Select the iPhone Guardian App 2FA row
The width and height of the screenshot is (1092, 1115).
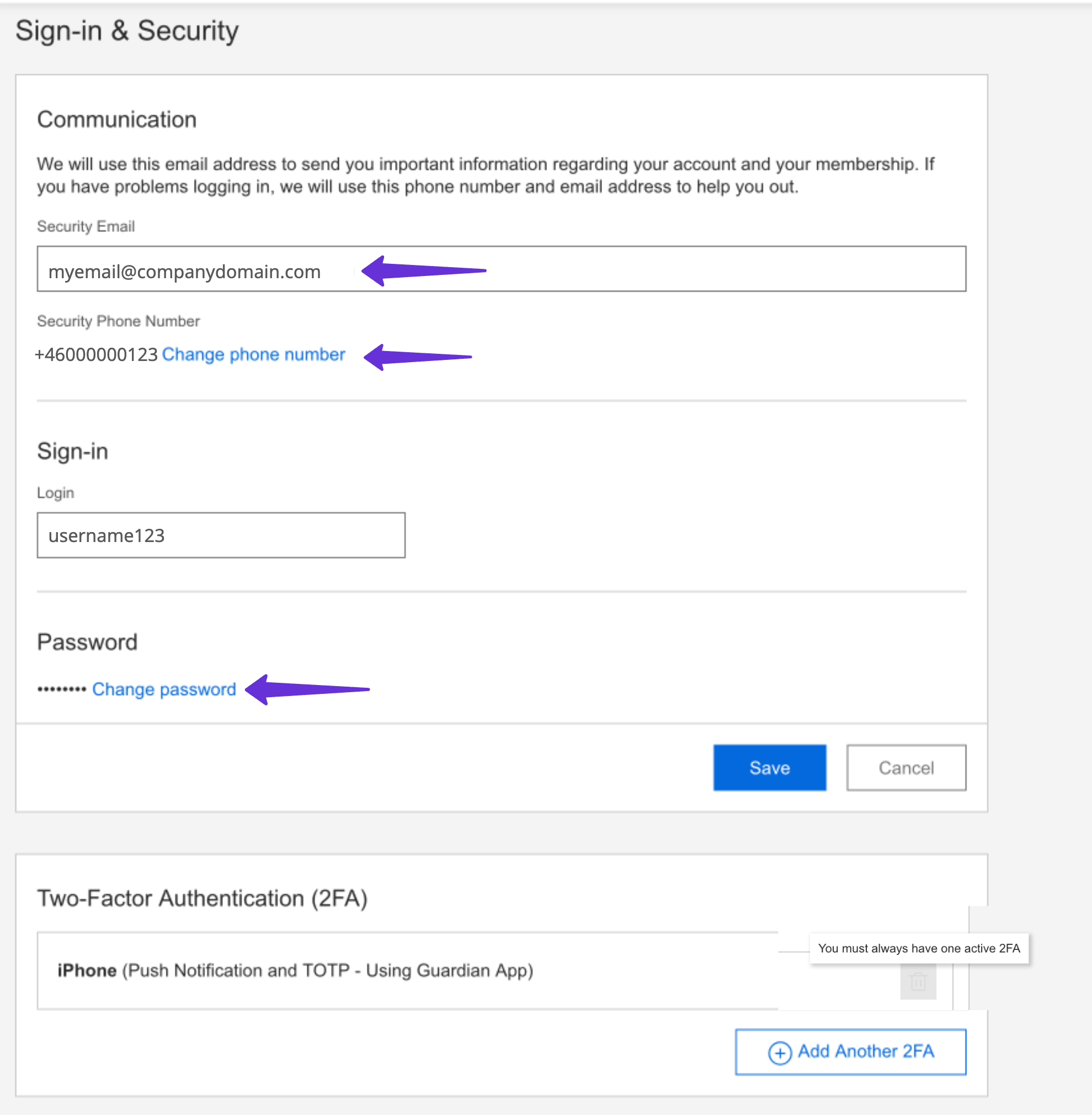point(295,970)
